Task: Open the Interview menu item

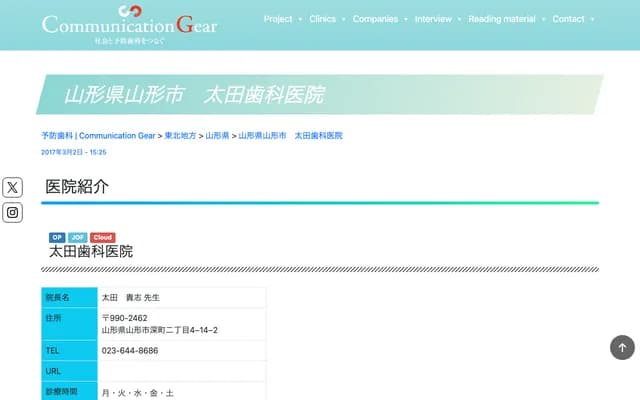Action: pos(433,19)
